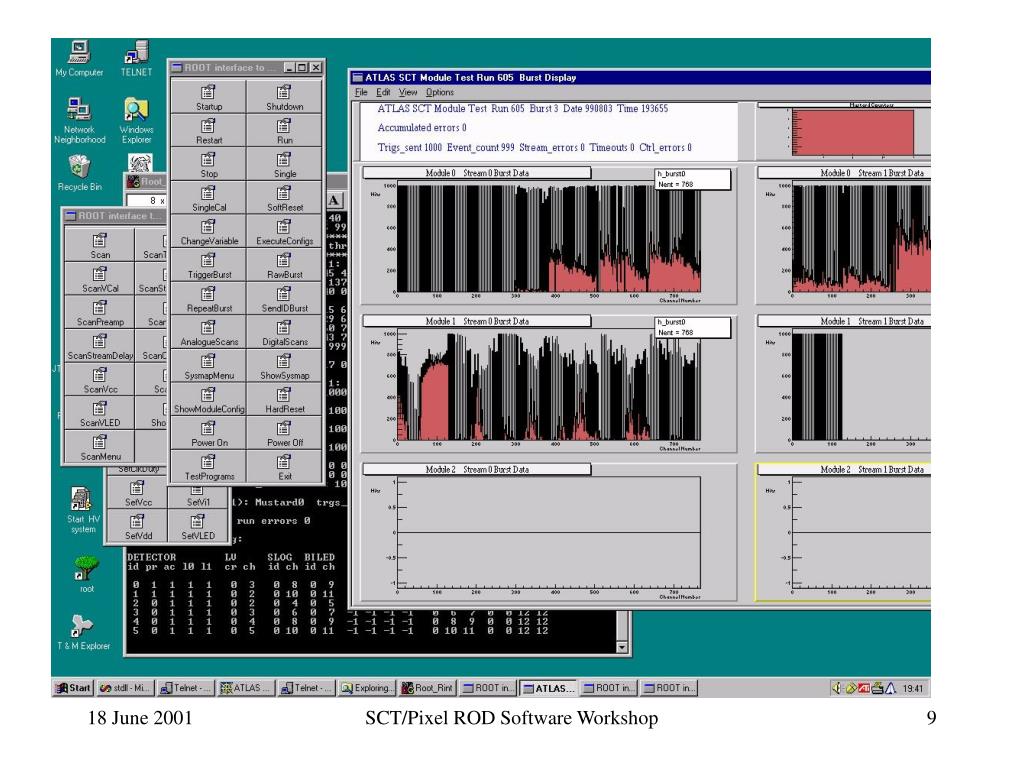Click the Run command button

(x=284, y=131)
